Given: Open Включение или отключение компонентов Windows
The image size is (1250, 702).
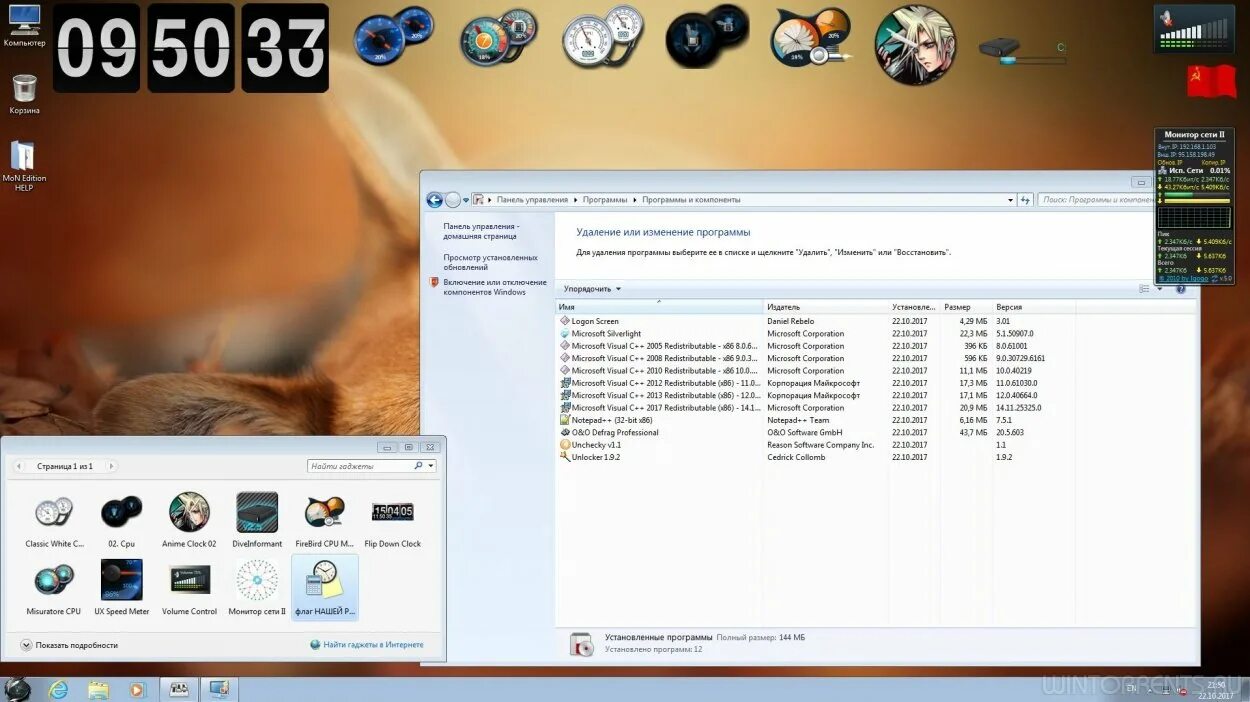Looking at the screenshot, I should coord(494,287).
